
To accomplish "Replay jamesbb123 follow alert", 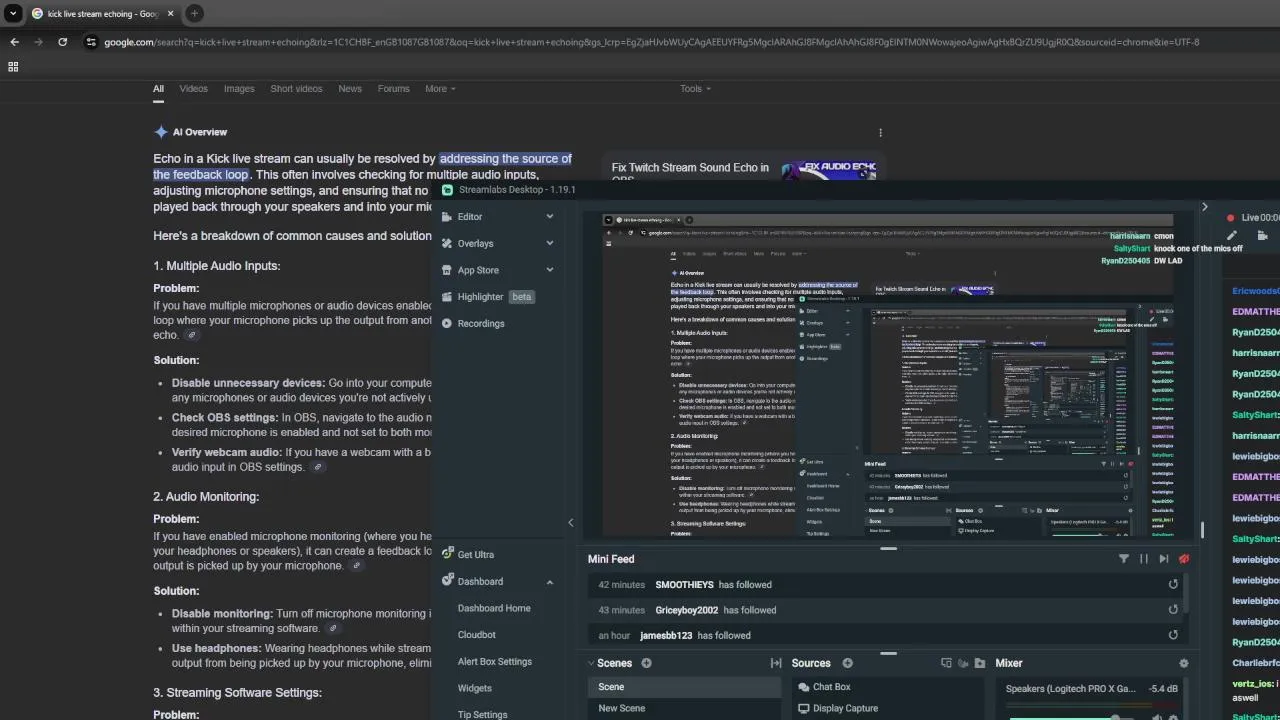I will click(1173, 635).
